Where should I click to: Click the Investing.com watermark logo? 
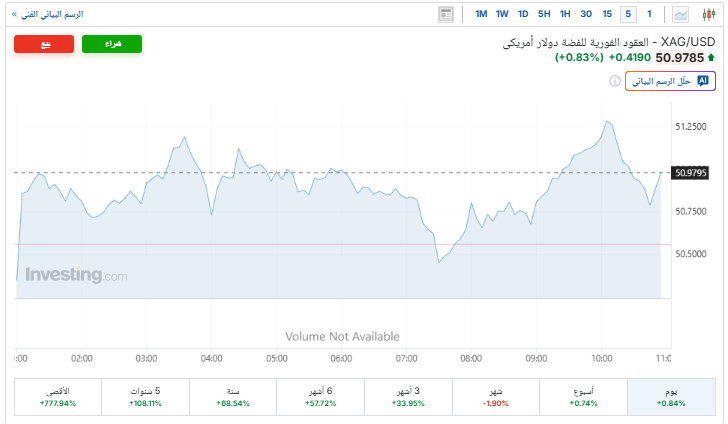coord(76,275)
